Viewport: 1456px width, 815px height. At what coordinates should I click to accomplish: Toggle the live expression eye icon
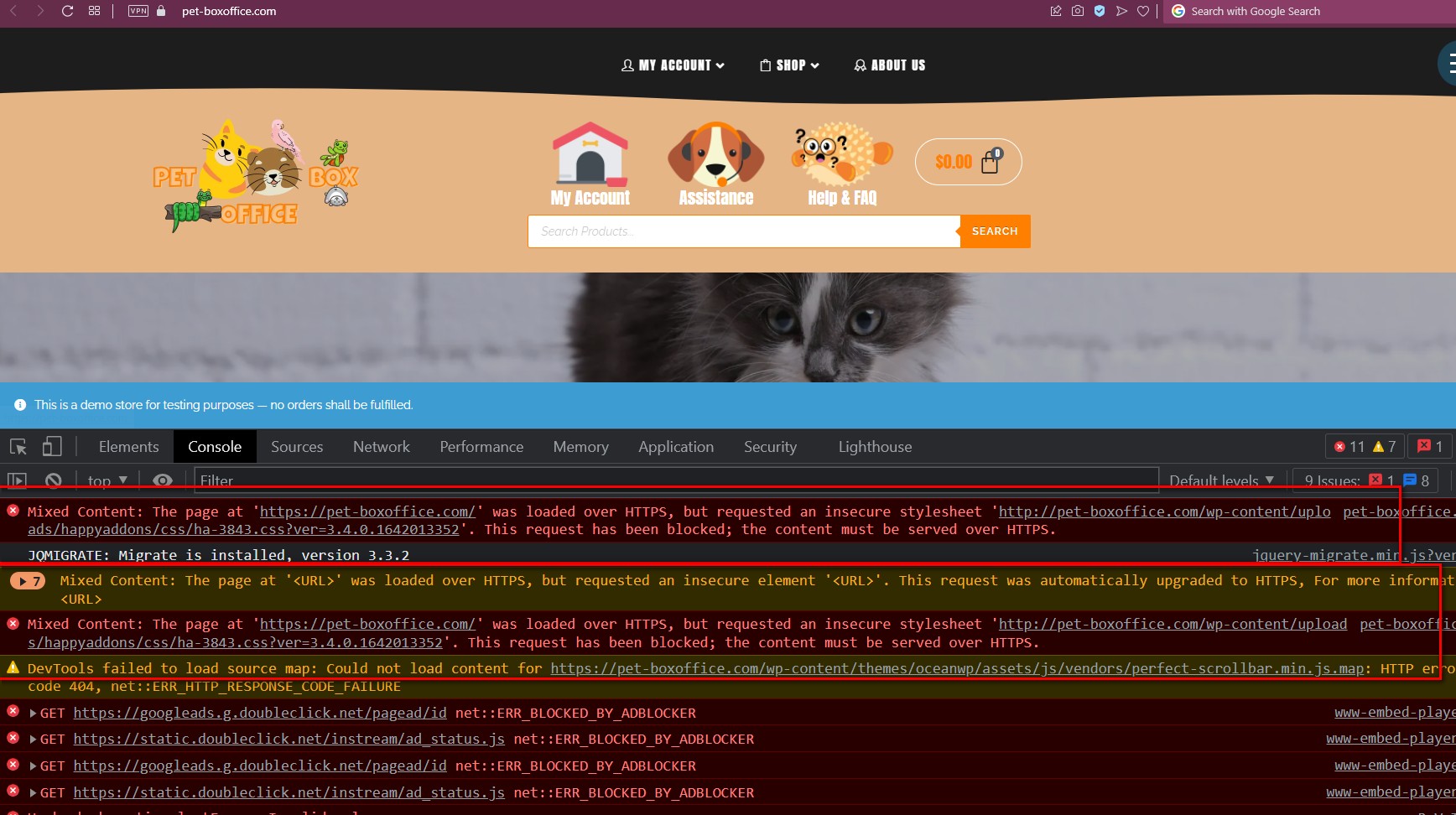point(163,480)
